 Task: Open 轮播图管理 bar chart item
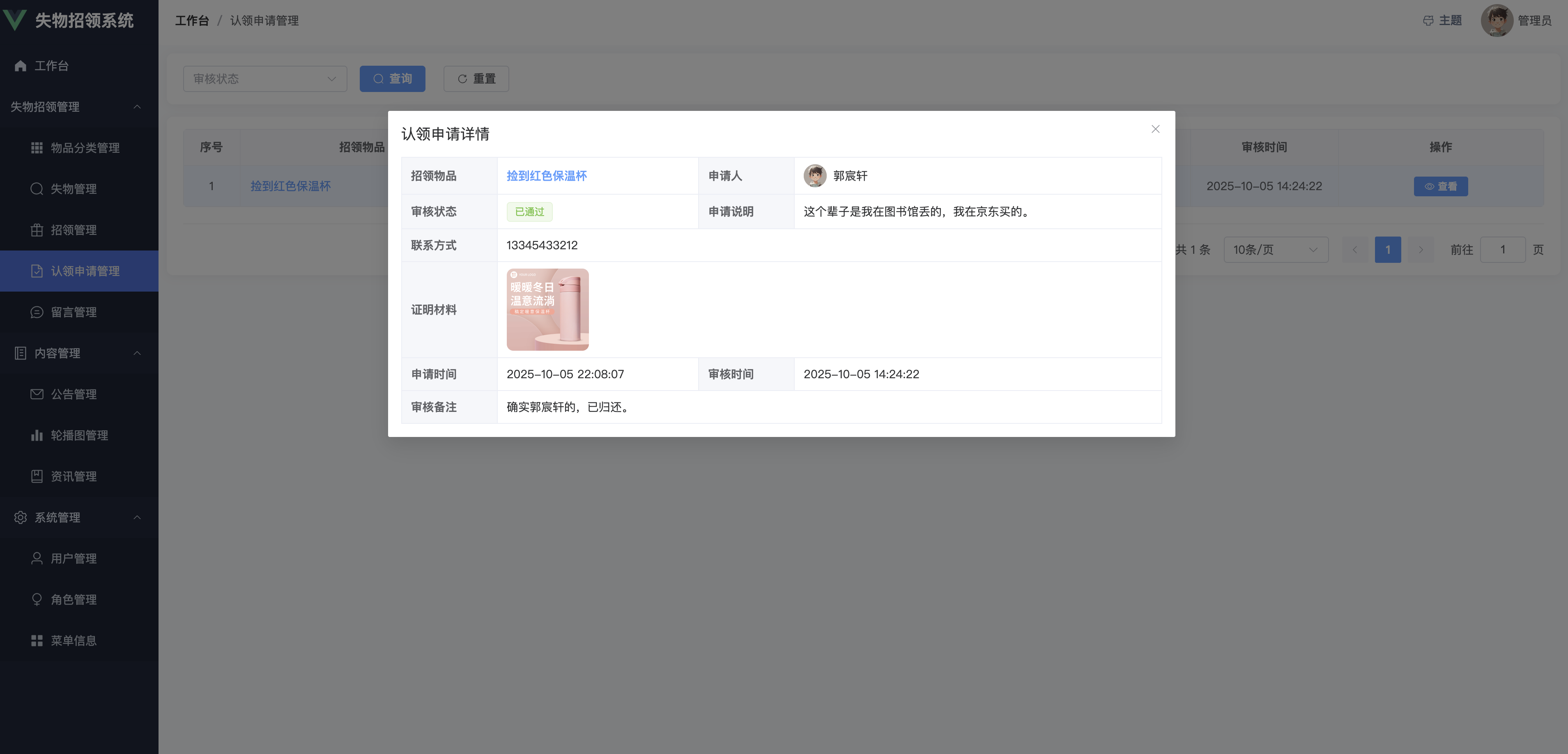pyautogui.click(x=37, y=435)
